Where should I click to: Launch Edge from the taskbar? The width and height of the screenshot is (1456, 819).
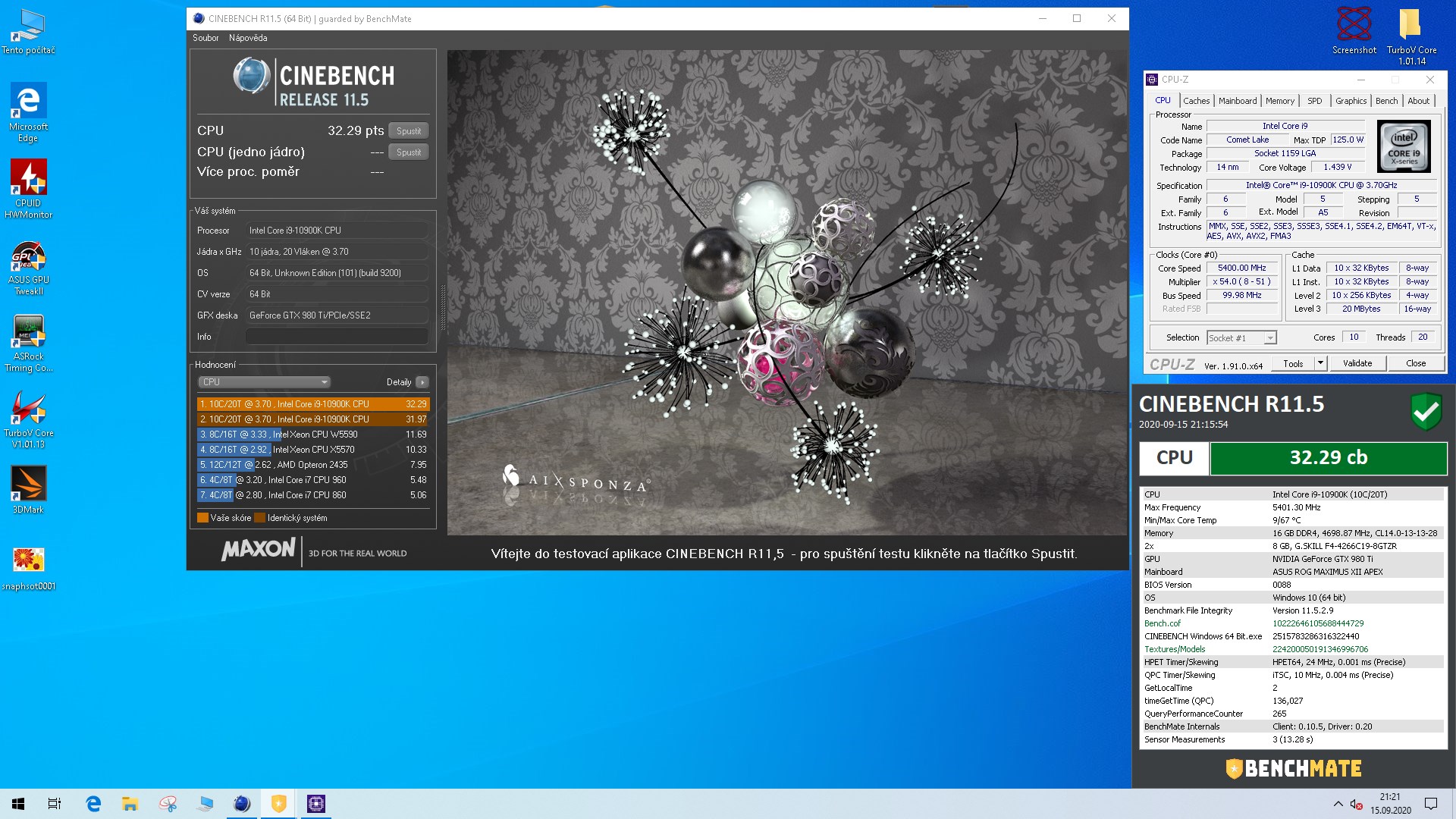coord(93,804)
